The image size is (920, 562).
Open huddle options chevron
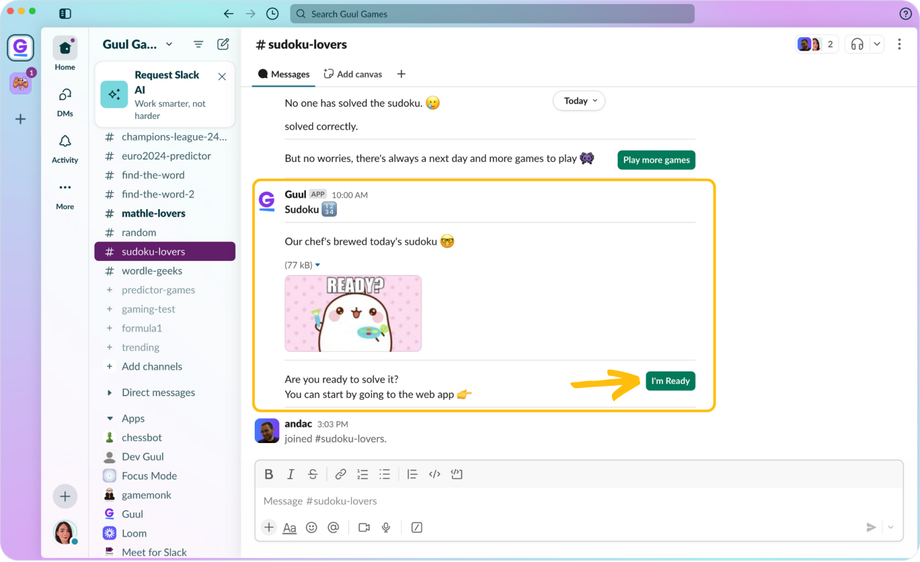(877, 44)
